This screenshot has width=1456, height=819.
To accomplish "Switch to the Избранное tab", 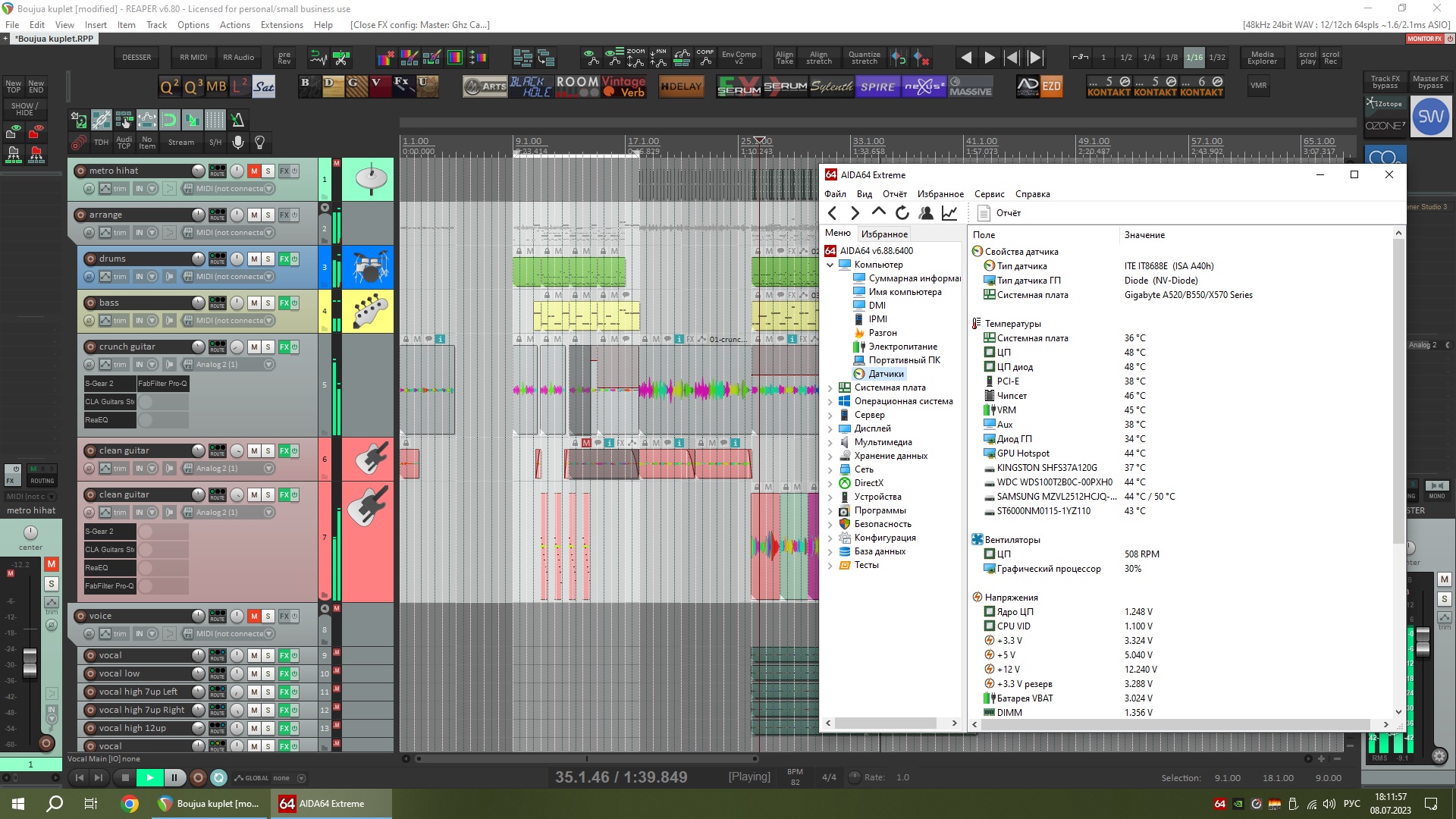I will click(884, 234).
